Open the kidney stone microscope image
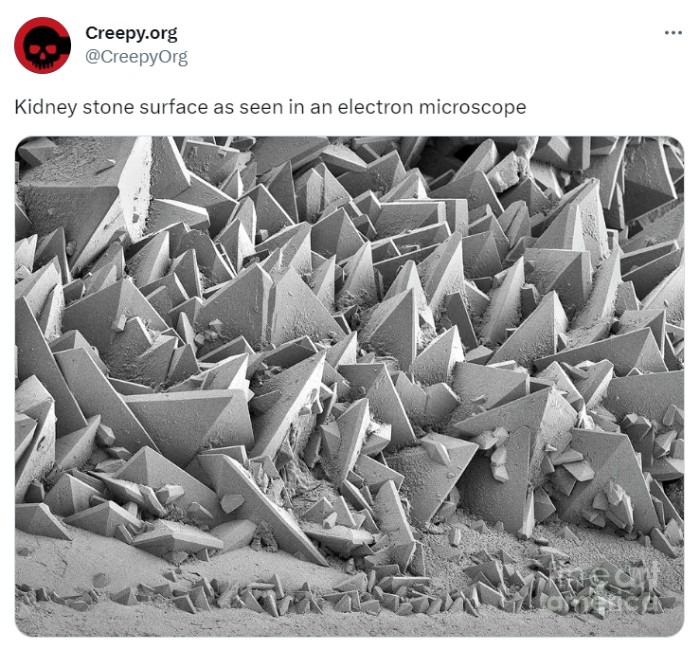 (x=350, y=386)
